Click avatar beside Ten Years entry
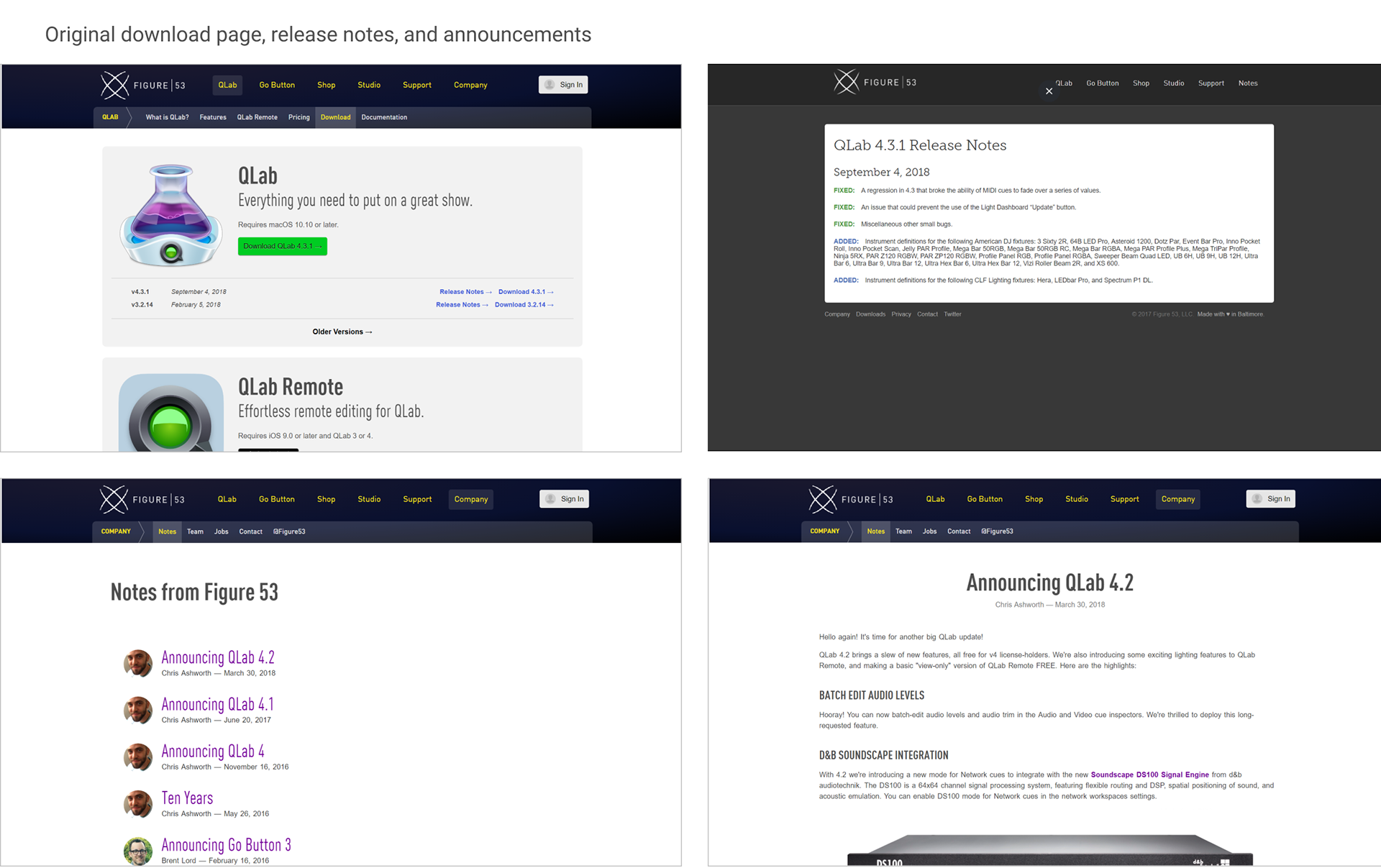The width and height of the screenshot is (1381, 868). 138,804
